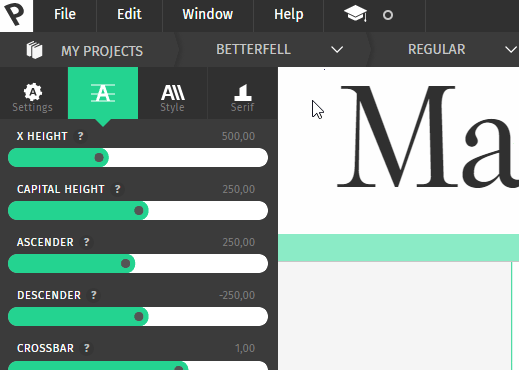Viewport: 519px width, 370px height.
Task: Click the X HEIGHT value 500,00
Action: click(x=238, y=136)
